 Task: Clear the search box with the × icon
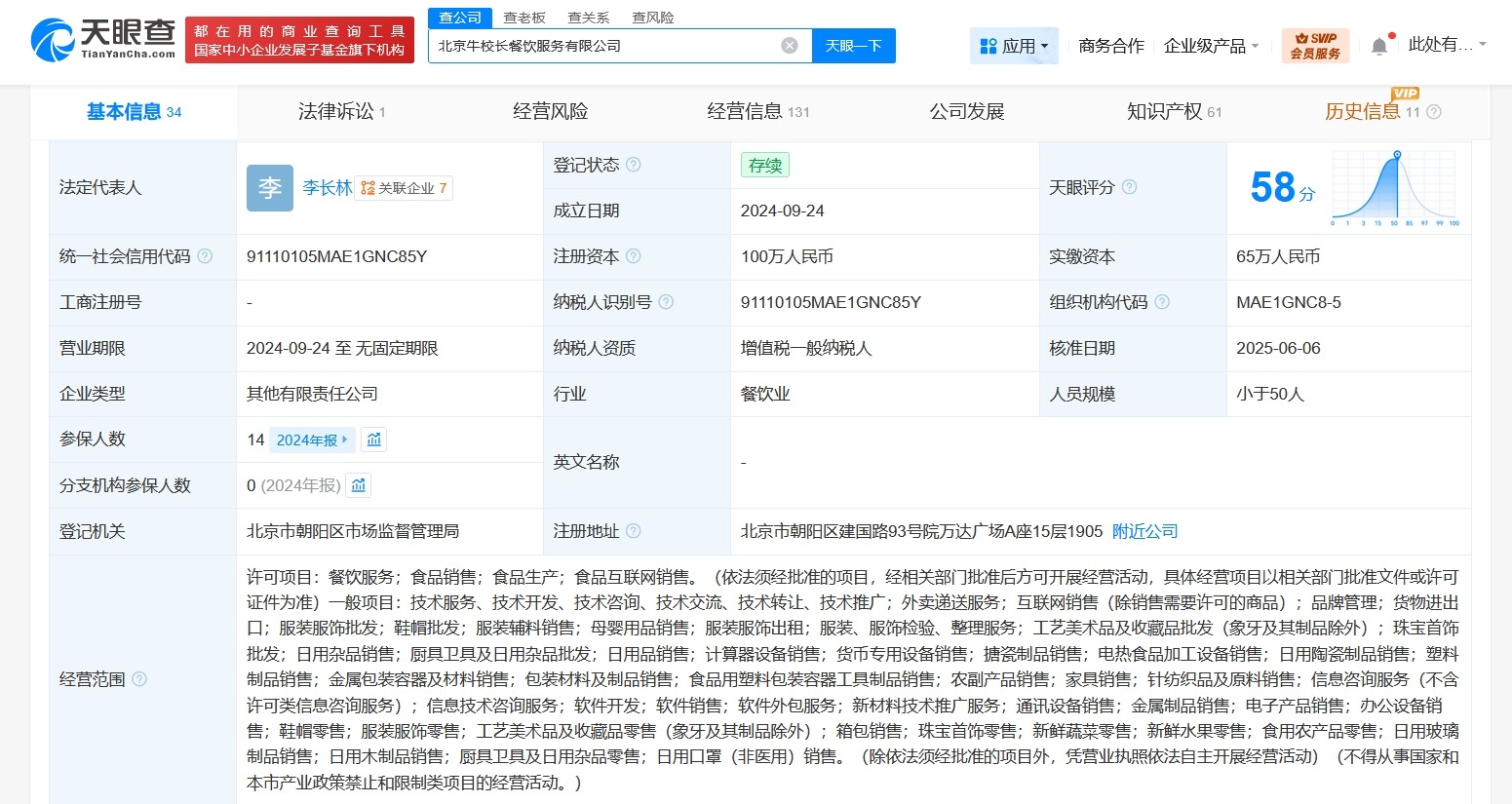point(789,45)
